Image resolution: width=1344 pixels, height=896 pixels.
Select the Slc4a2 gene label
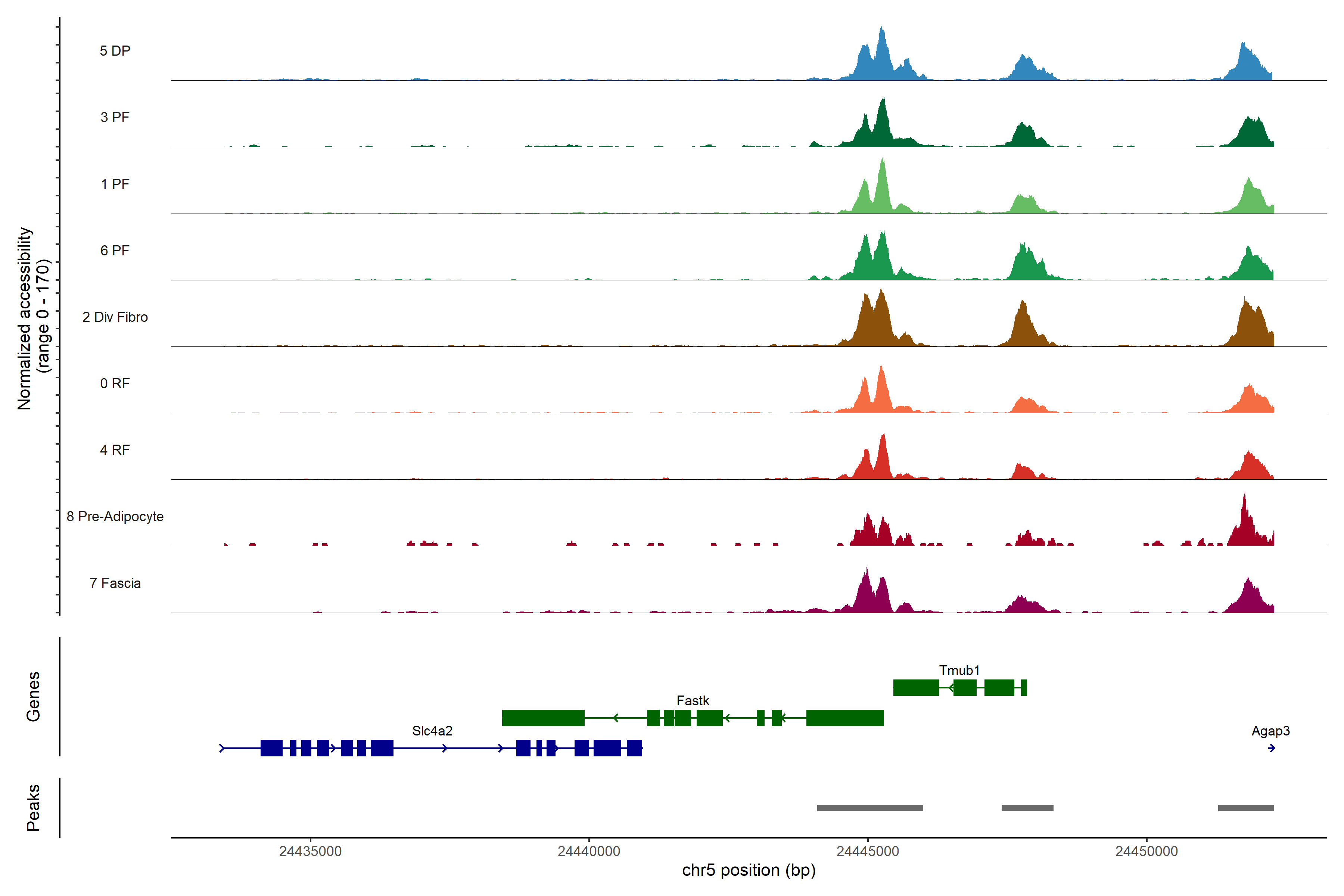(x=432, y=730)
